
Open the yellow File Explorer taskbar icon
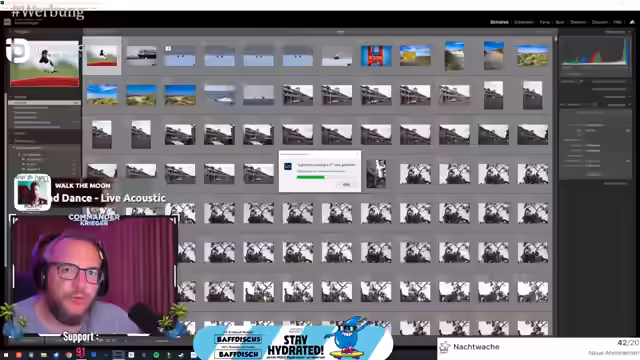(44, 355)
